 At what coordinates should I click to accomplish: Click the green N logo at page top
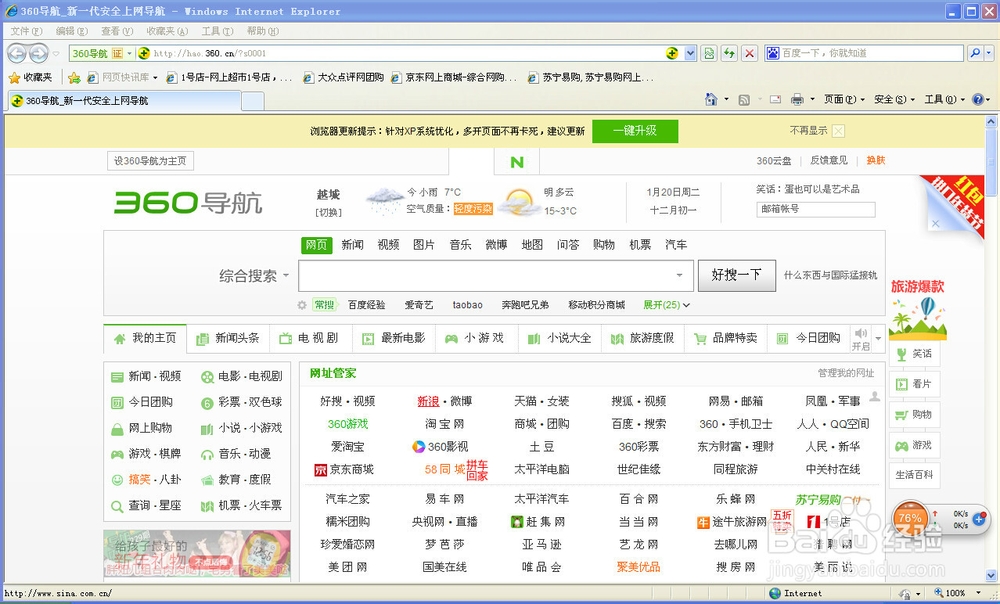click(517, 162)
